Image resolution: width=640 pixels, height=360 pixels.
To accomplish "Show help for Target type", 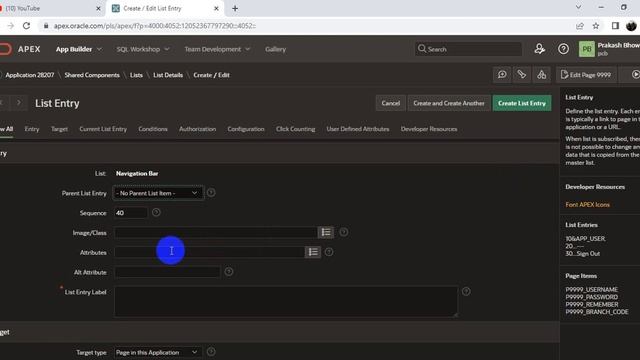I will point(211,352).
